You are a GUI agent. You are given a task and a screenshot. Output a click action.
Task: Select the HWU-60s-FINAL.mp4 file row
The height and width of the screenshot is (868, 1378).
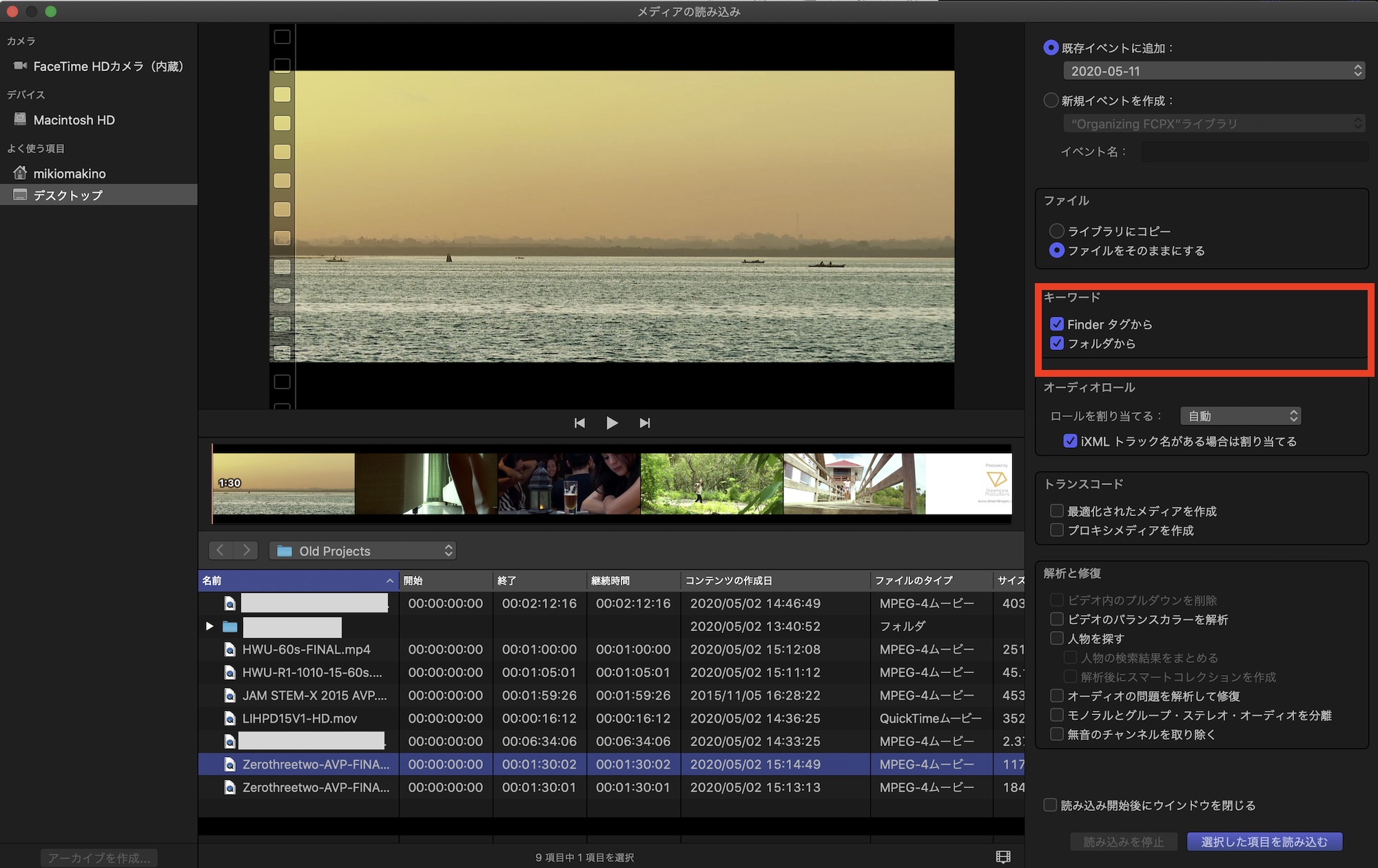307,650
